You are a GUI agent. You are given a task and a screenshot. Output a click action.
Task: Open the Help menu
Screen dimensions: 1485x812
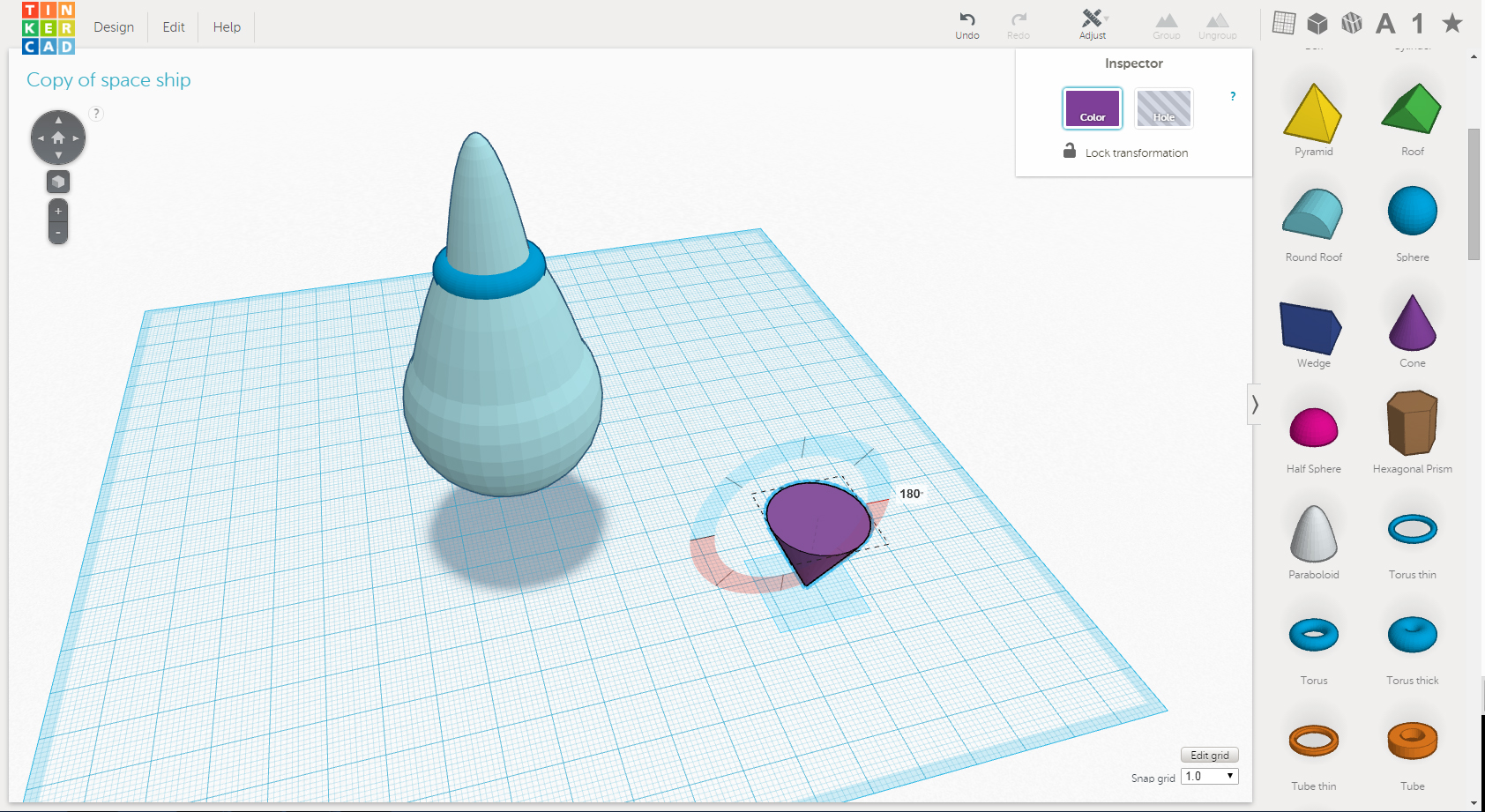(x=227, y=27)
